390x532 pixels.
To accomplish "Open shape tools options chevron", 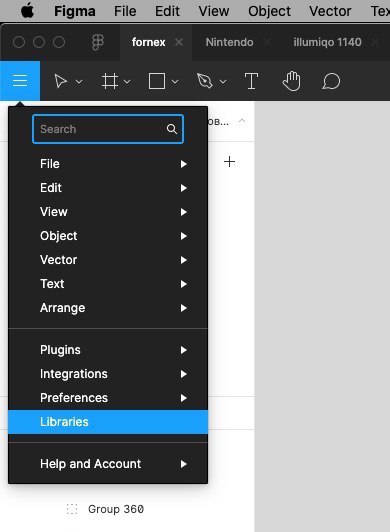I will 175,81.
